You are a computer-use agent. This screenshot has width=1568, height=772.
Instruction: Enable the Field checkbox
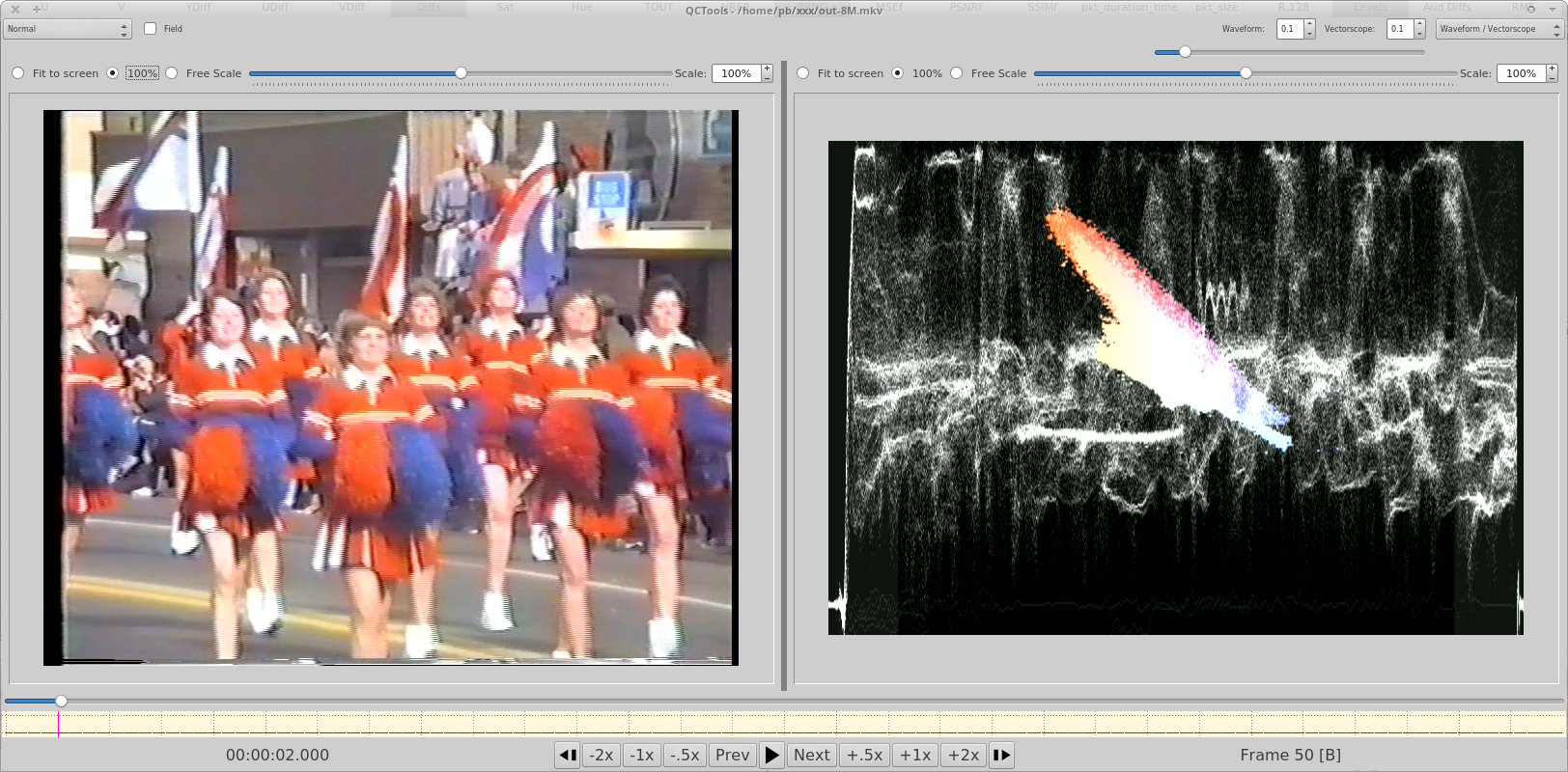151,29
